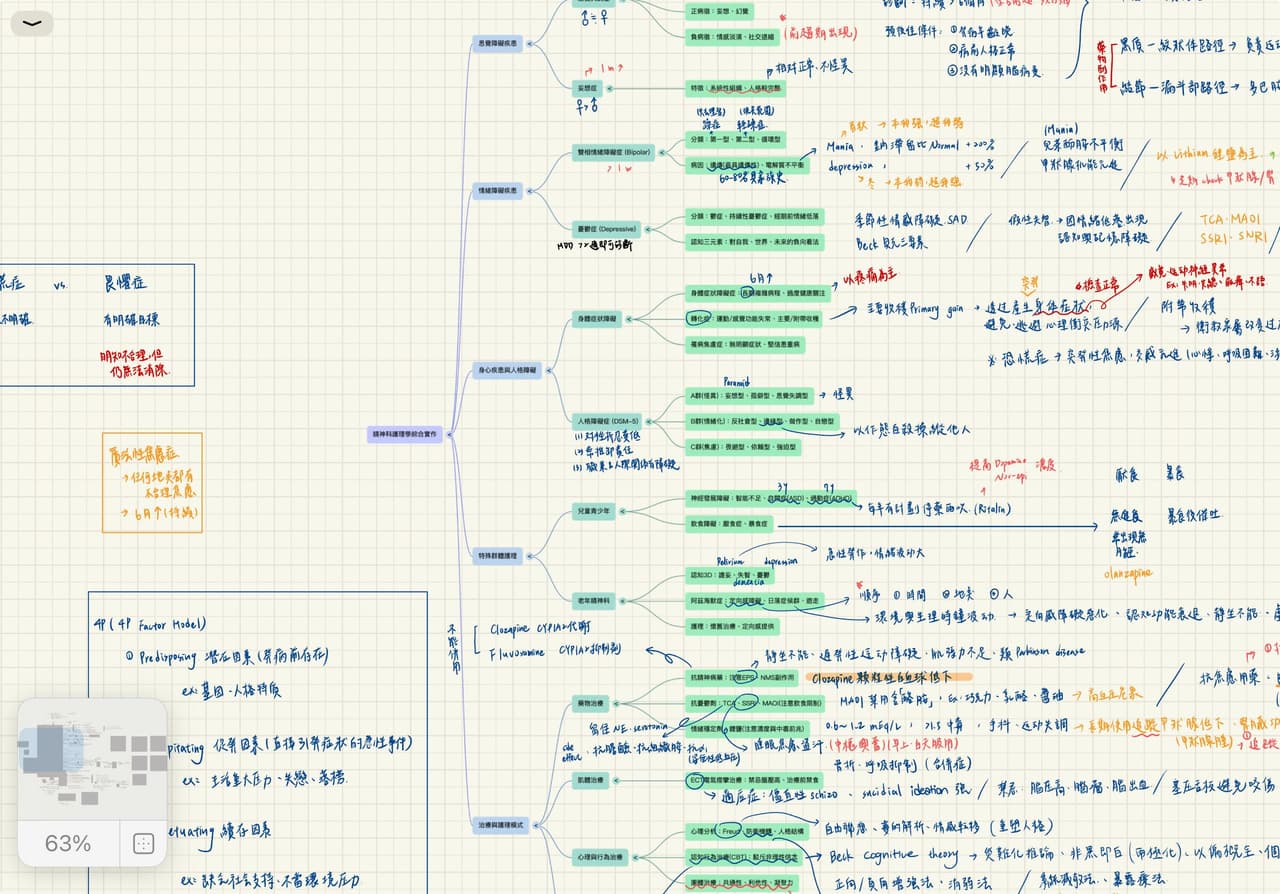Screen dimensions: 1280x894
Task: Select the root node 精神科護理學綜合實作
Action: [x=405, y=434]
